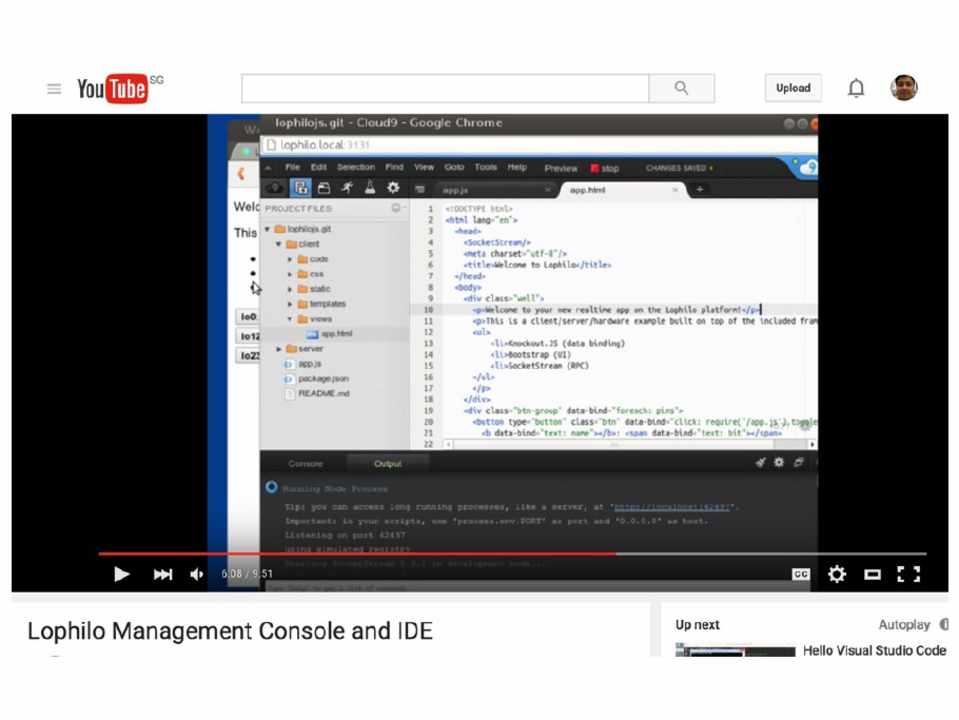Seek on the red video progress bar

400,553
